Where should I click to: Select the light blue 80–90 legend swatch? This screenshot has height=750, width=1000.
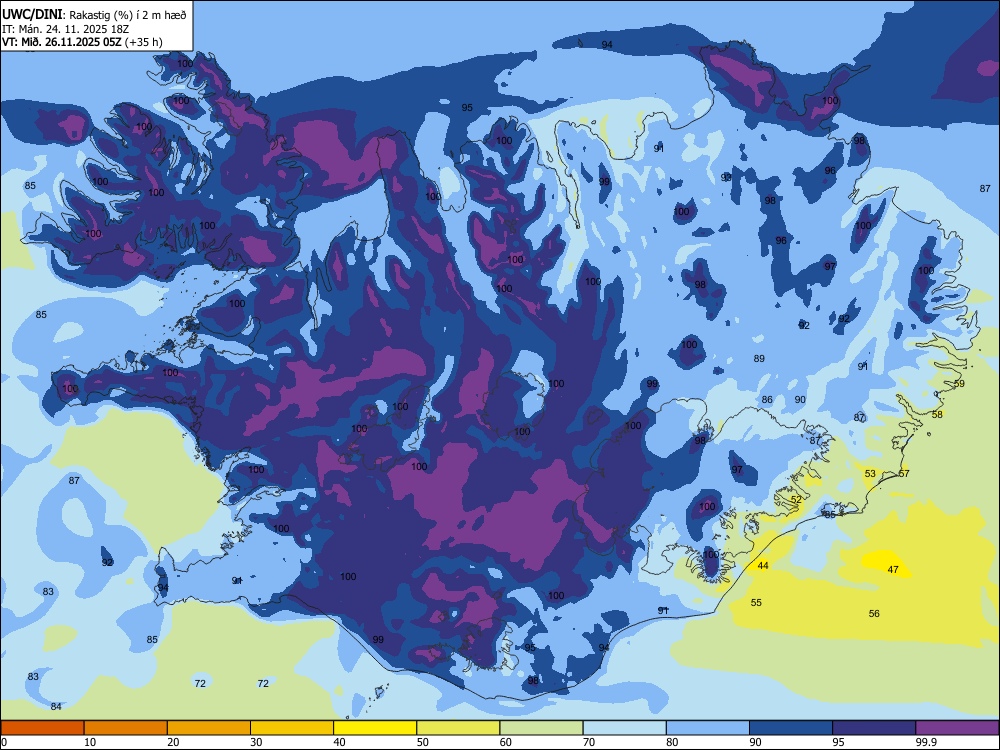pos(708,728)
